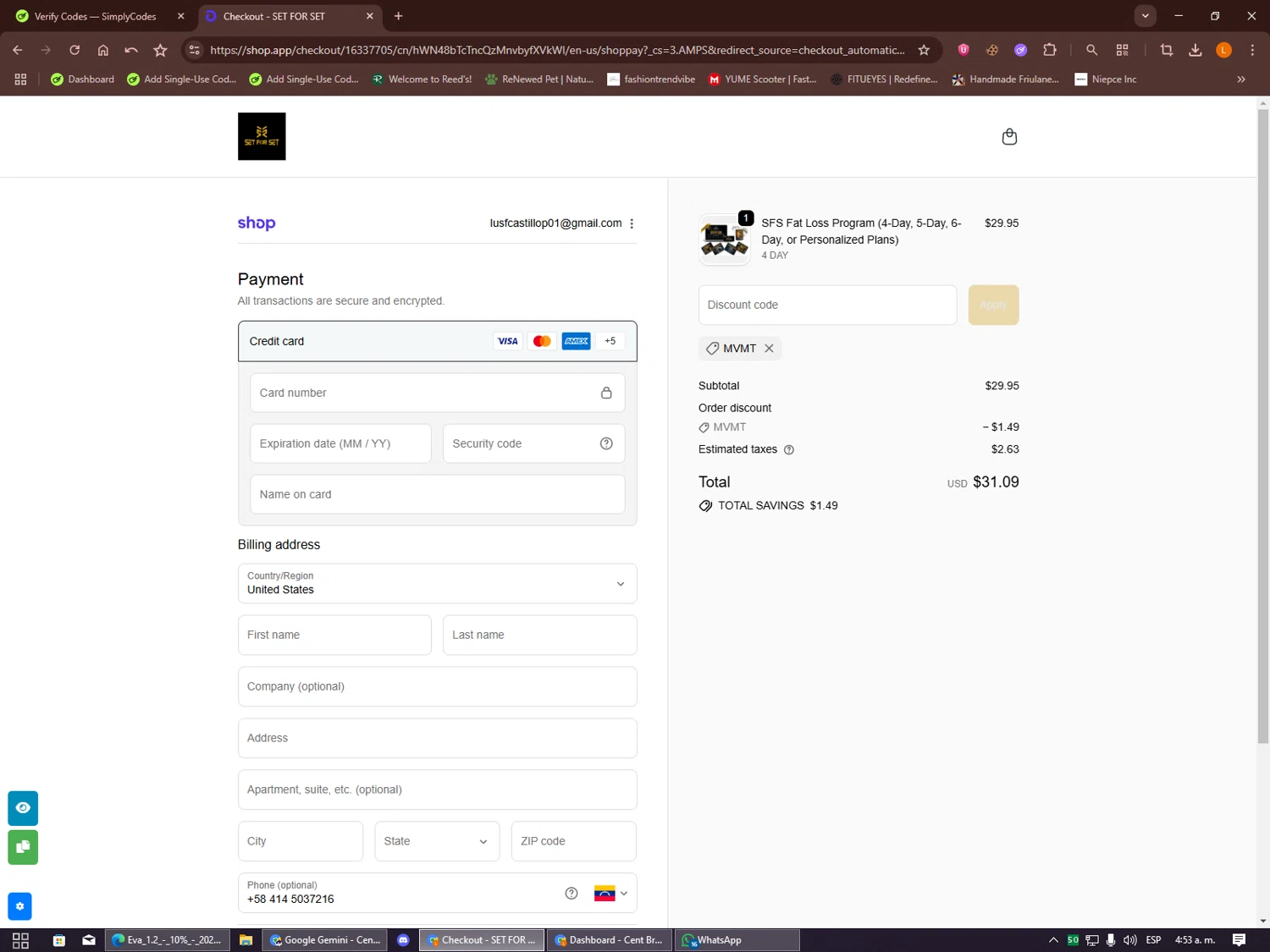Switch to the Verify Codes SimplyCodes tab

click(96, 16)
